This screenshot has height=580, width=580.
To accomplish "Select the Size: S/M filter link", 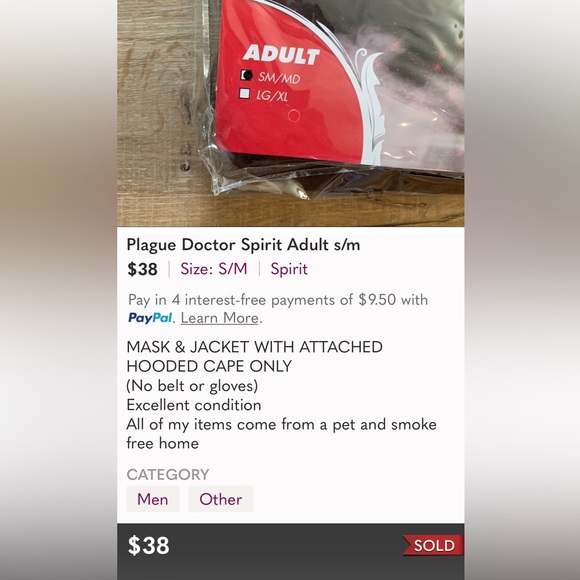I will click(214, 269).
